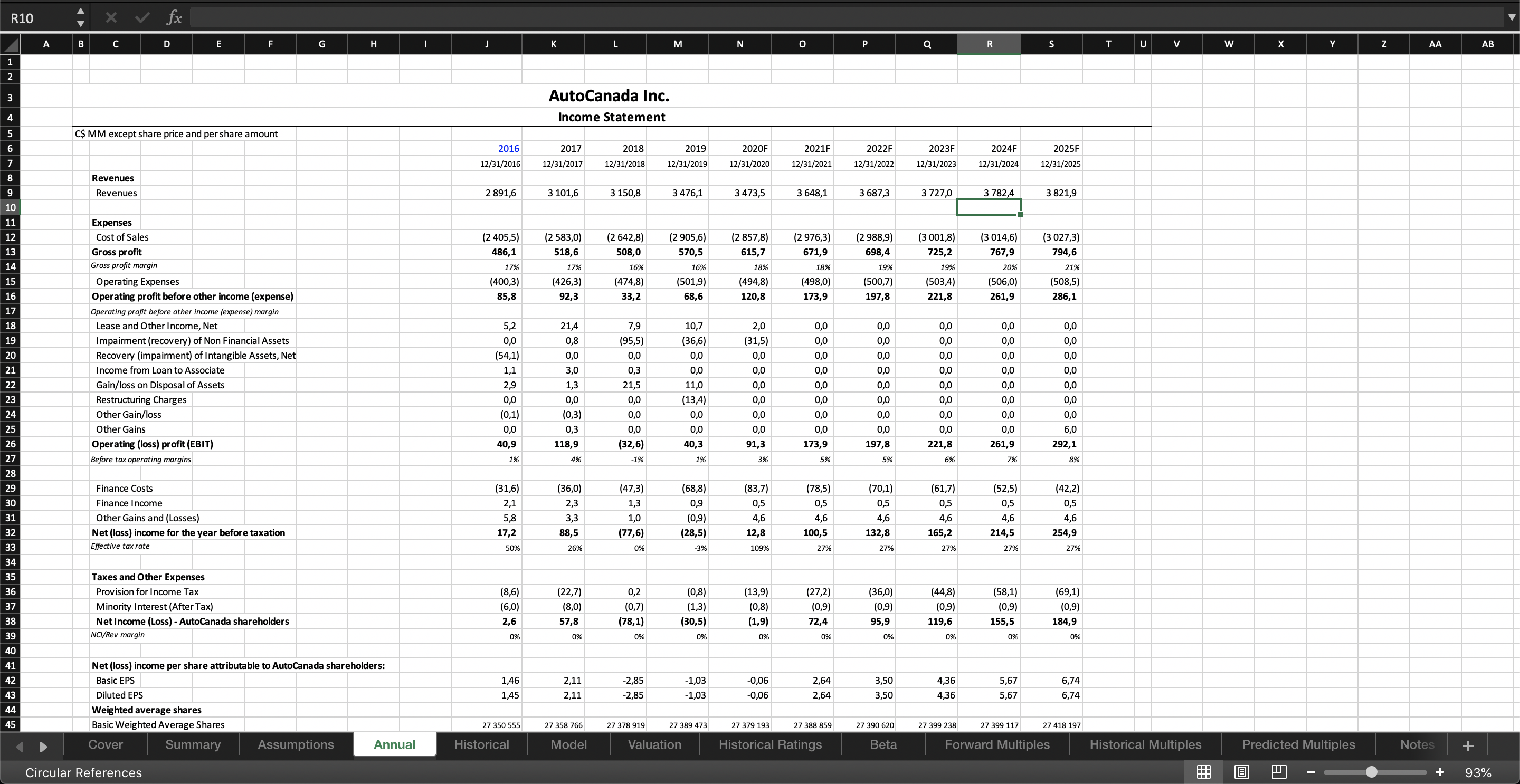Click the Operating Expenses label
This screenshot has height=784, width=1520.
click(137, 281)
